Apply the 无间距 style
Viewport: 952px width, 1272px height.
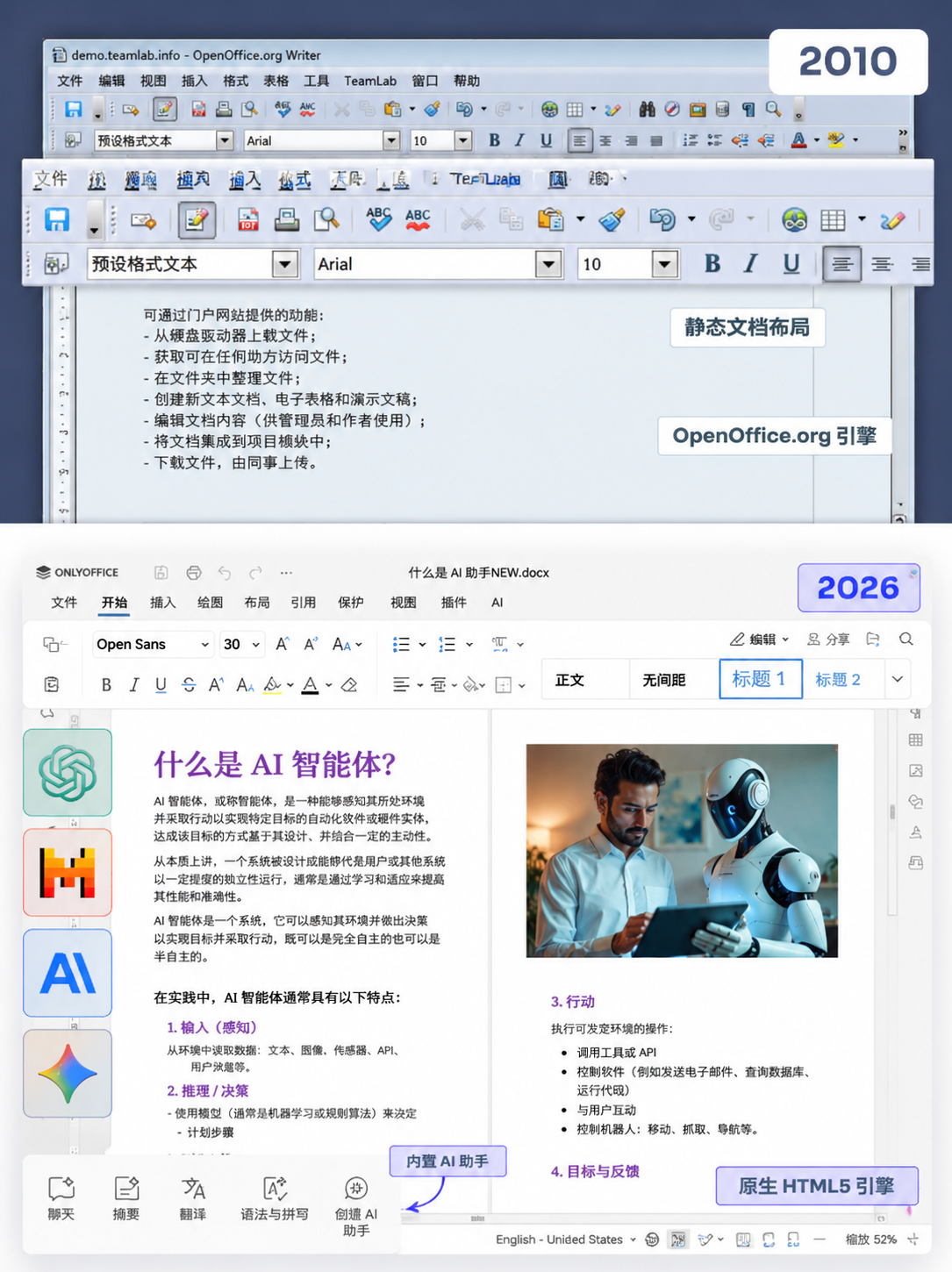[x=664, y=679]
